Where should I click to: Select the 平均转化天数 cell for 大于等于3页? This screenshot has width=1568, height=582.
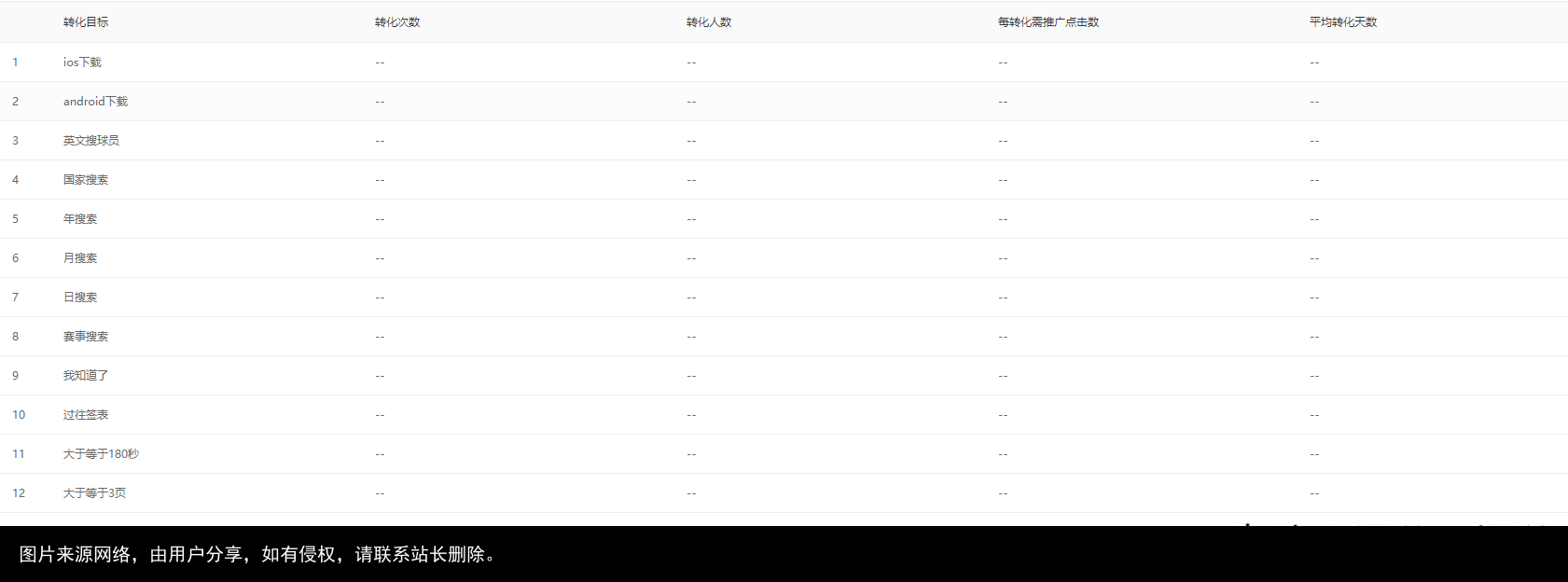pos(1314,493)
